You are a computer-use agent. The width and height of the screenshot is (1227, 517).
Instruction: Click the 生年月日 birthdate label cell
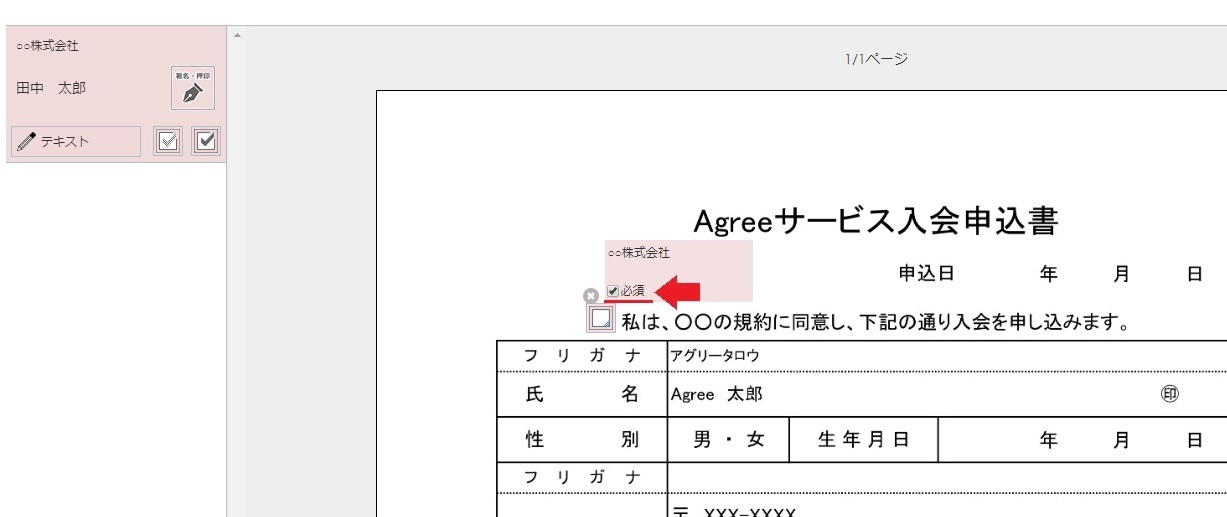point(863,440)
